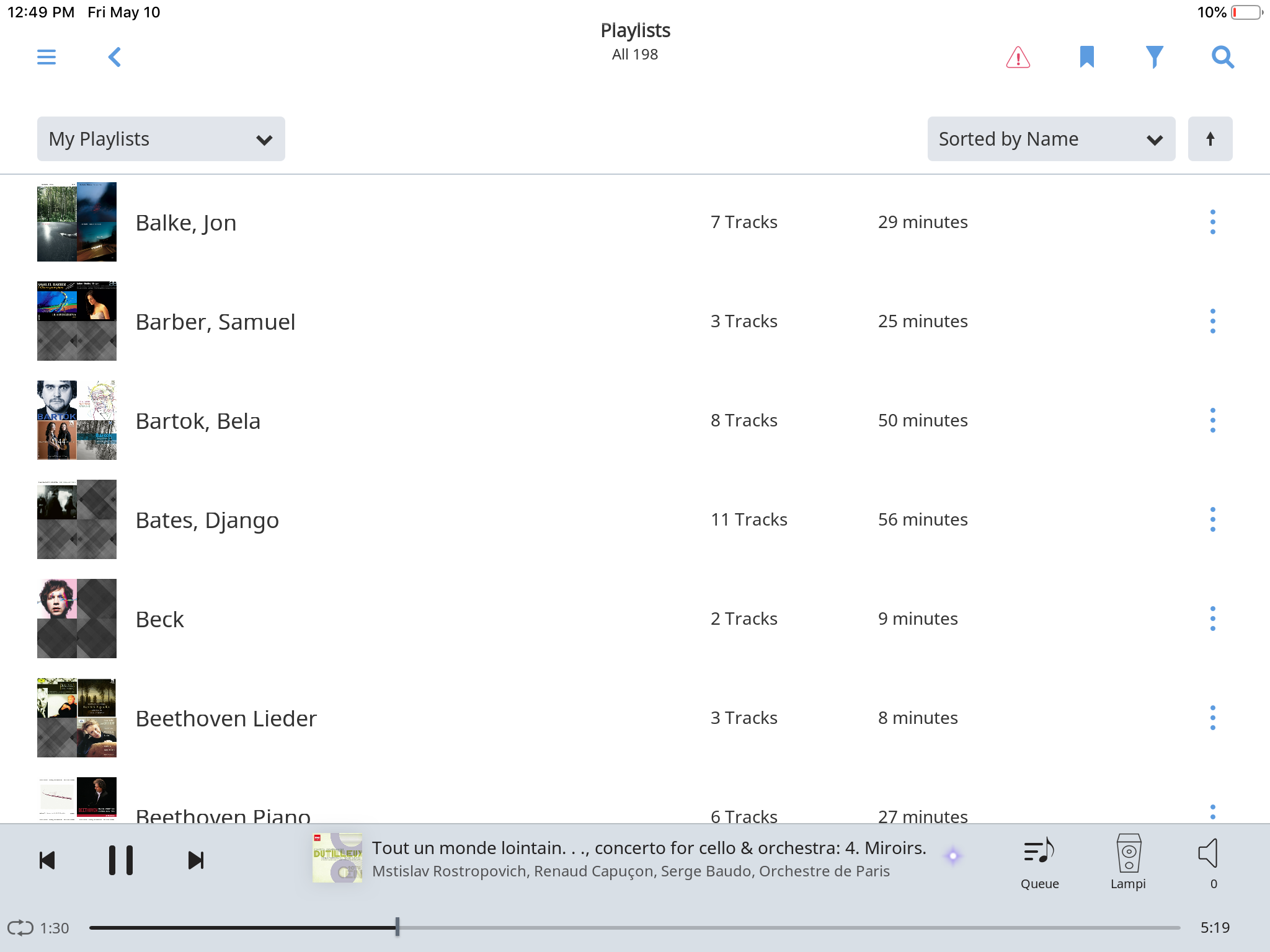Open the red warning alert icon
The width and height of the screenshot is (1270, 952).
pos(1018,57)
